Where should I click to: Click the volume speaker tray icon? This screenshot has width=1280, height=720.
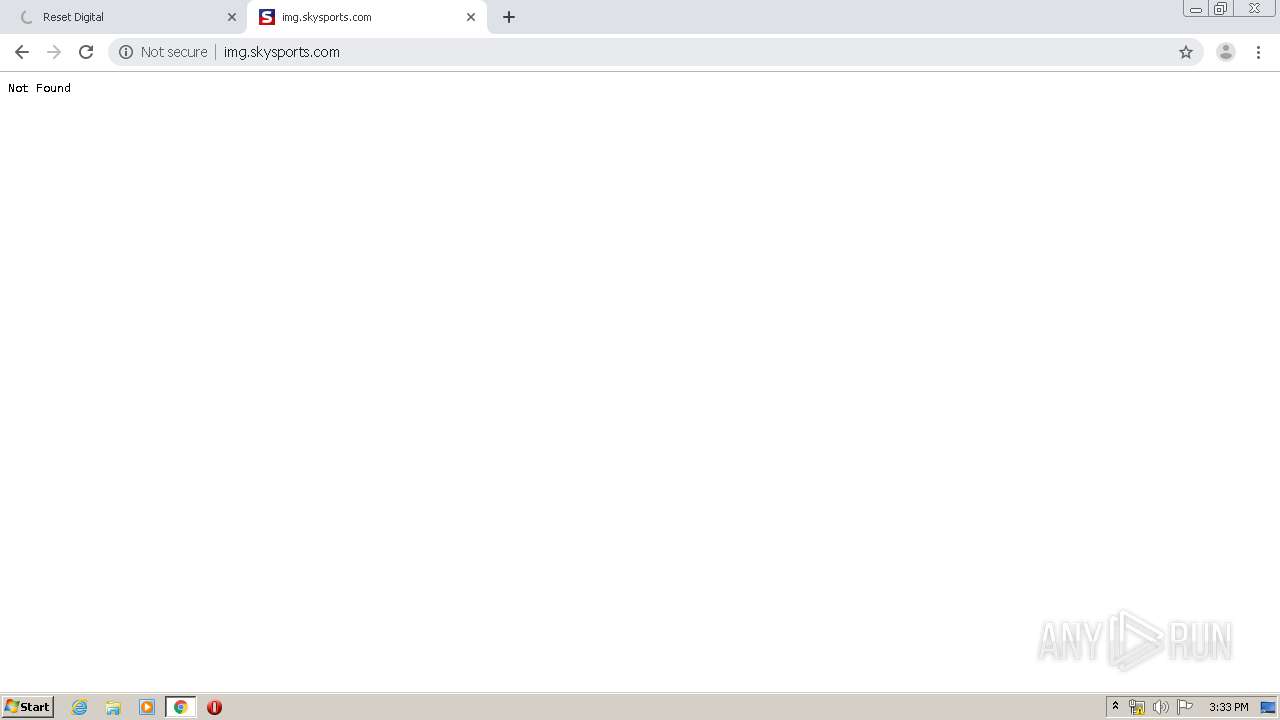pos(1160,707)
